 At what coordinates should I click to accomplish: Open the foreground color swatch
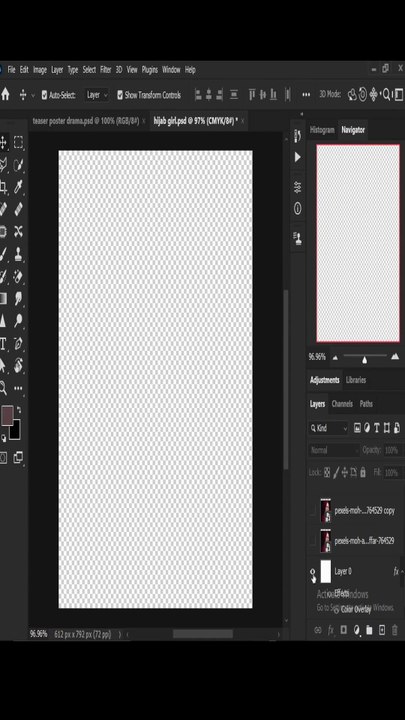[x=7, y=415]
